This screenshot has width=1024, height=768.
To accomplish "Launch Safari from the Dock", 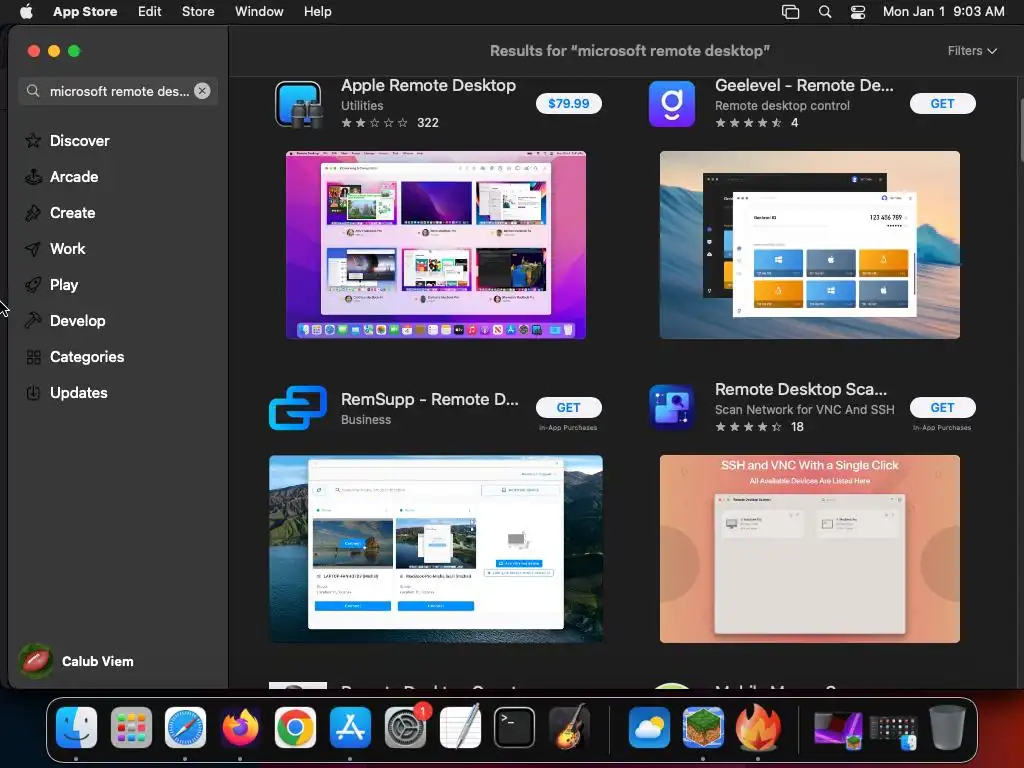I will point(185,728).
